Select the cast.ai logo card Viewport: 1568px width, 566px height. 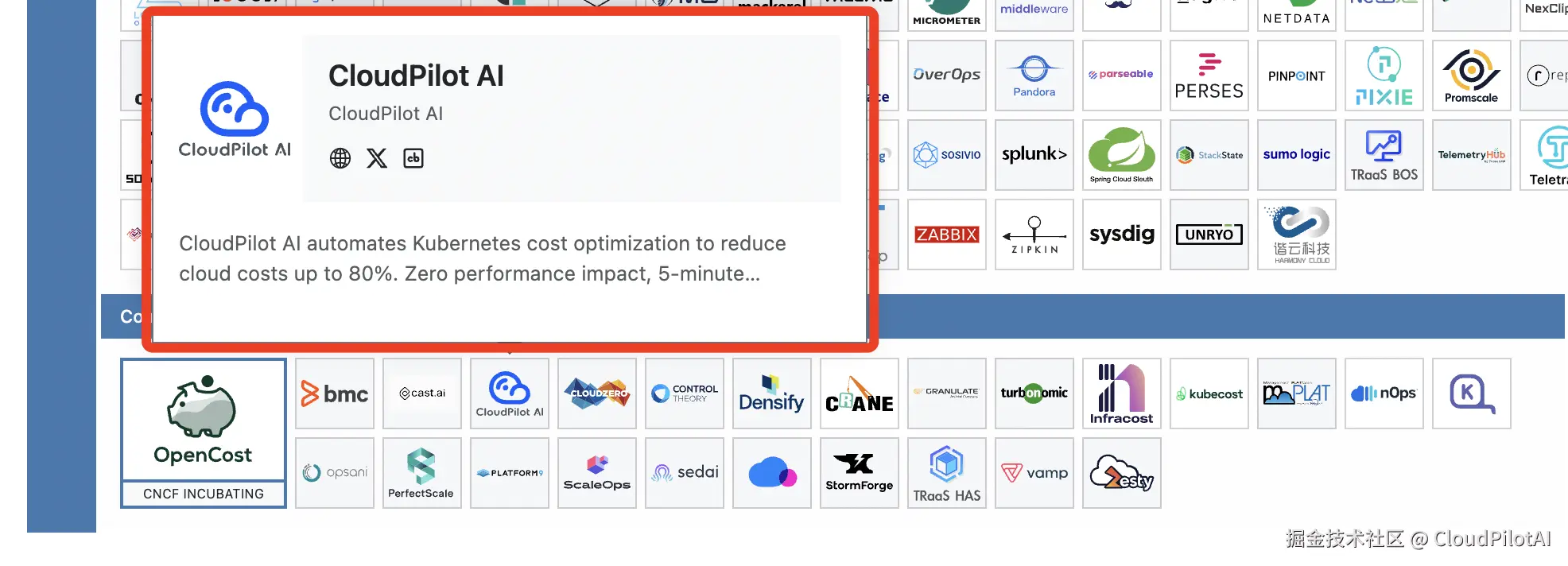point(422,393)
